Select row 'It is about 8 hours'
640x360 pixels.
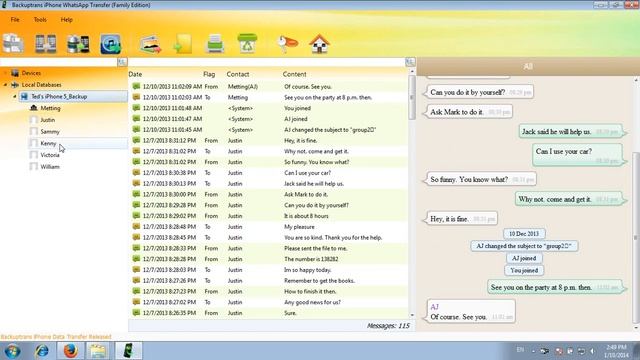pyautogui.click(x=268, y=216)
